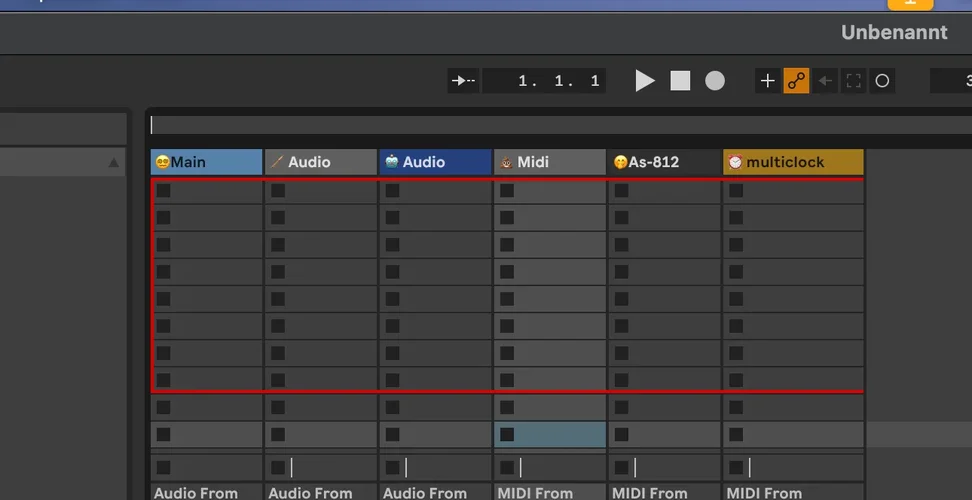Select the Main track header
972x500 pixels.
tap(206, 162)
